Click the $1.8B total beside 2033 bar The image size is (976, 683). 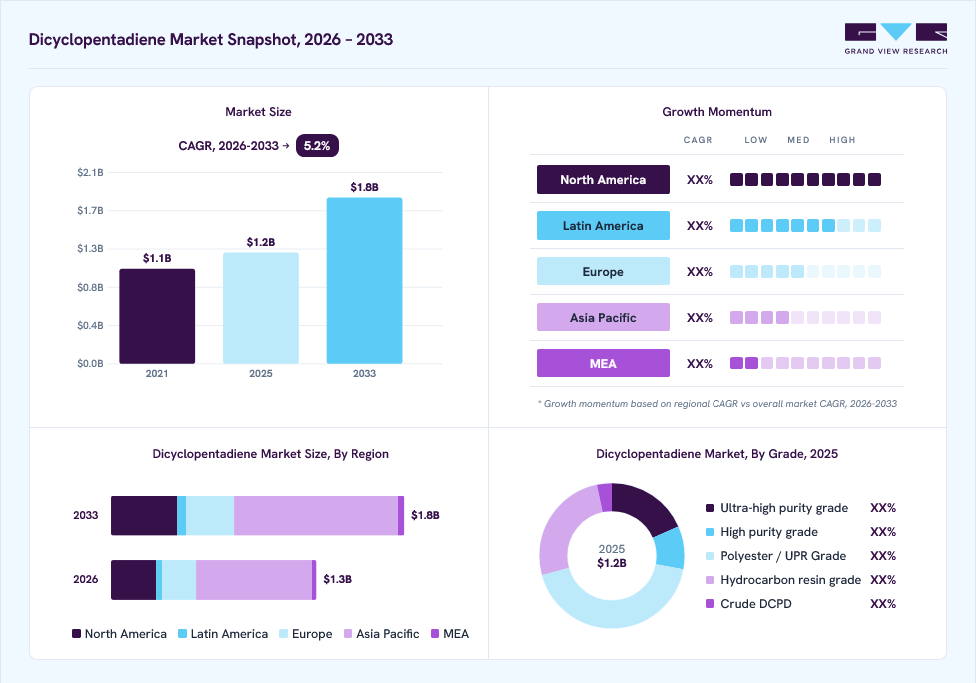click(425, 515)
